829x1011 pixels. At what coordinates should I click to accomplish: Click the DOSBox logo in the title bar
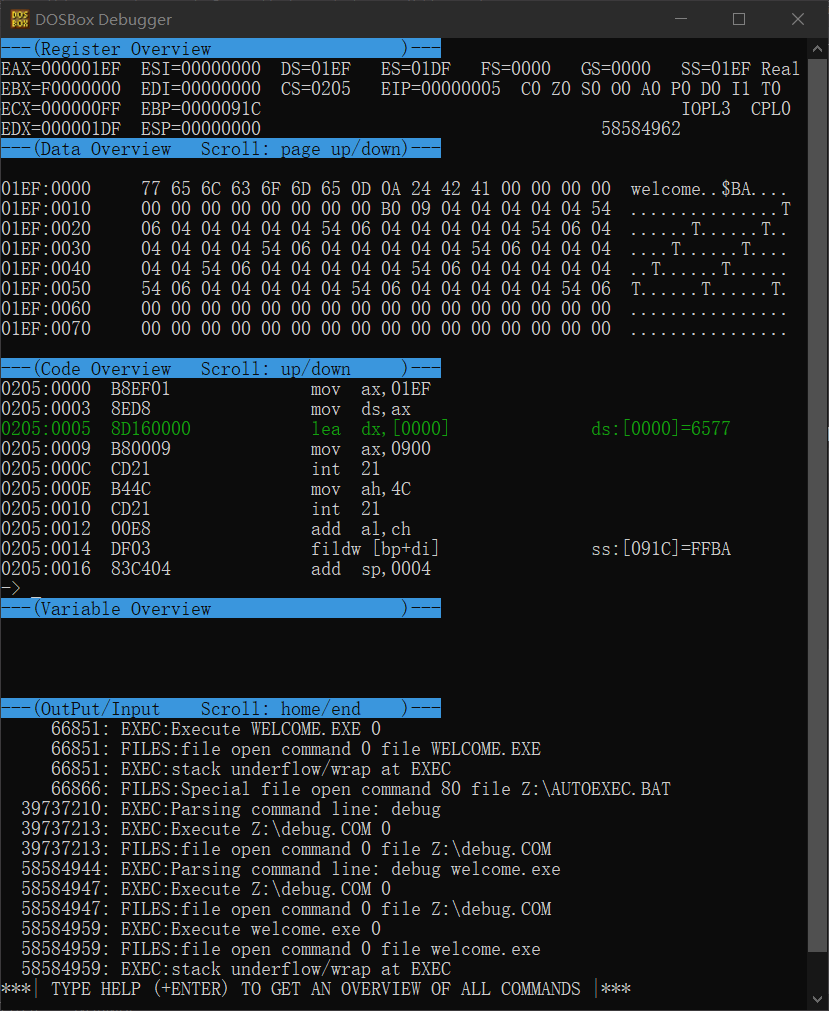[x=20, y=19]
